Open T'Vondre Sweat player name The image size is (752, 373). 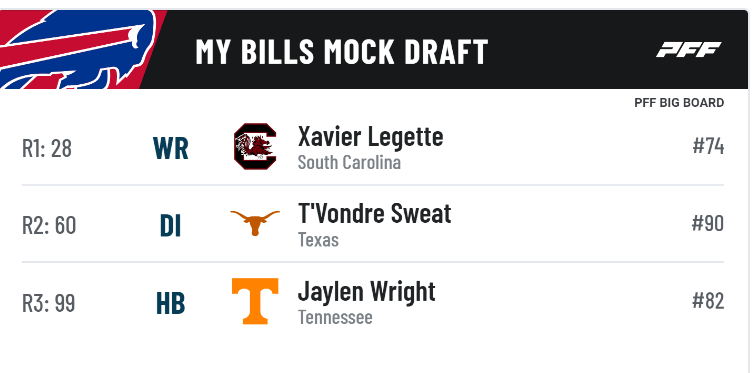pyautogui.click(x=375, y=213)
